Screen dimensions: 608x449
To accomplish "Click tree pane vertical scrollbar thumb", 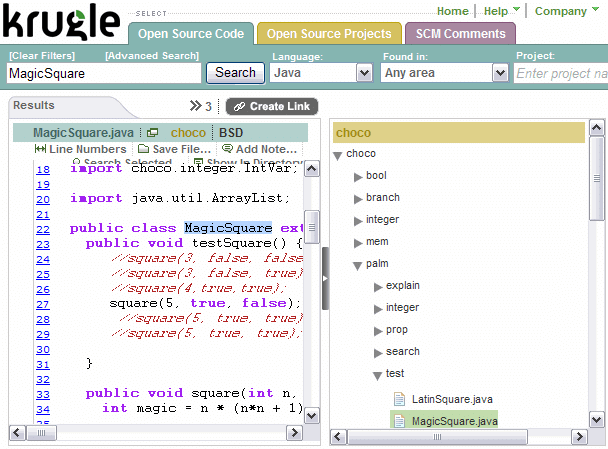I will 596,178.
